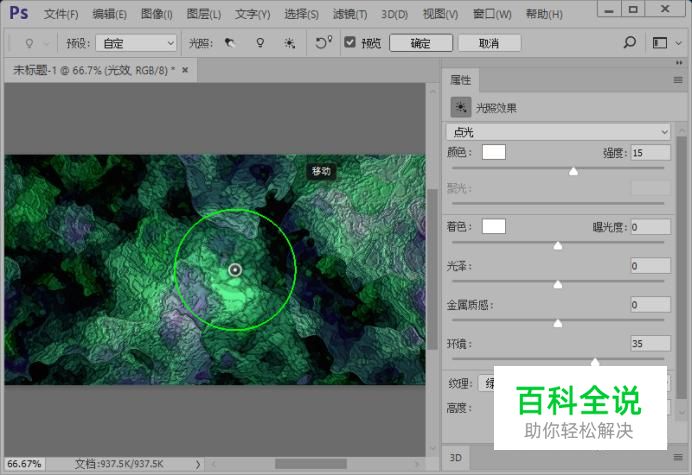The width and height of the screenshot is (692, 475).
Task: Click the 环境 value field showing 35
Action: pos(651,343)
